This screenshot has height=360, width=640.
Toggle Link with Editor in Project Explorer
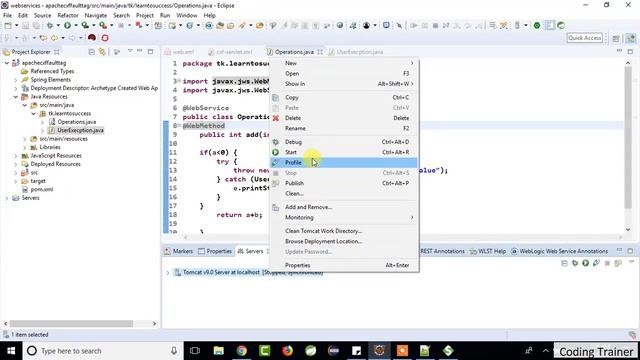coord(102,52)
